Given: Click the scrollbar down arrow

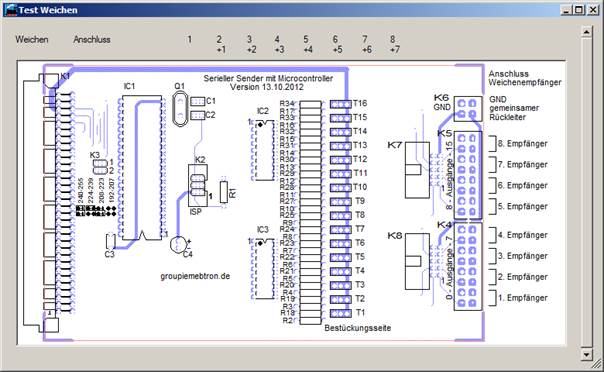Looking at the screenshot, I should (x=586, y=354).
